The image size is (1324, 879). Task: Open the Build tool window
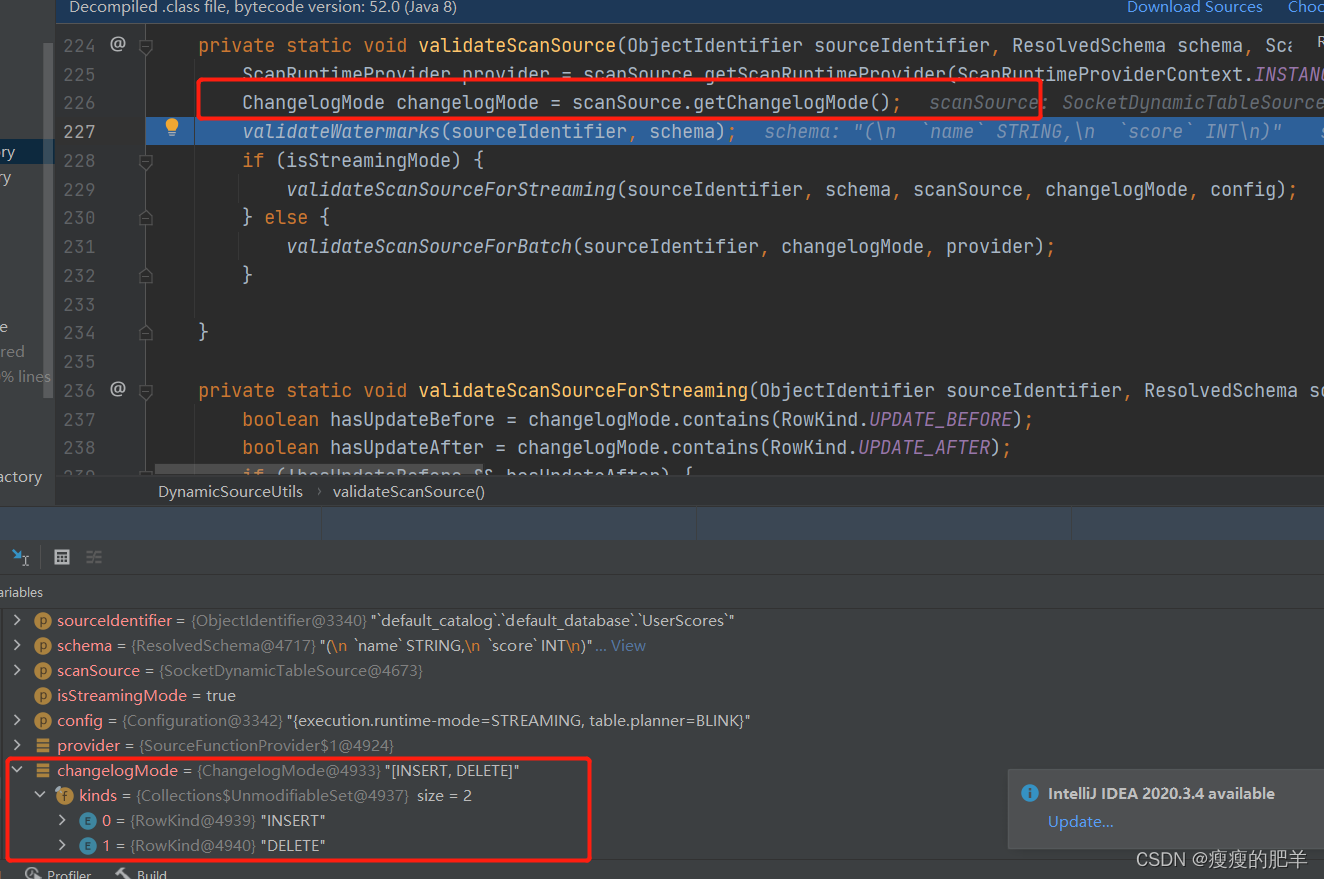point(141,874)
